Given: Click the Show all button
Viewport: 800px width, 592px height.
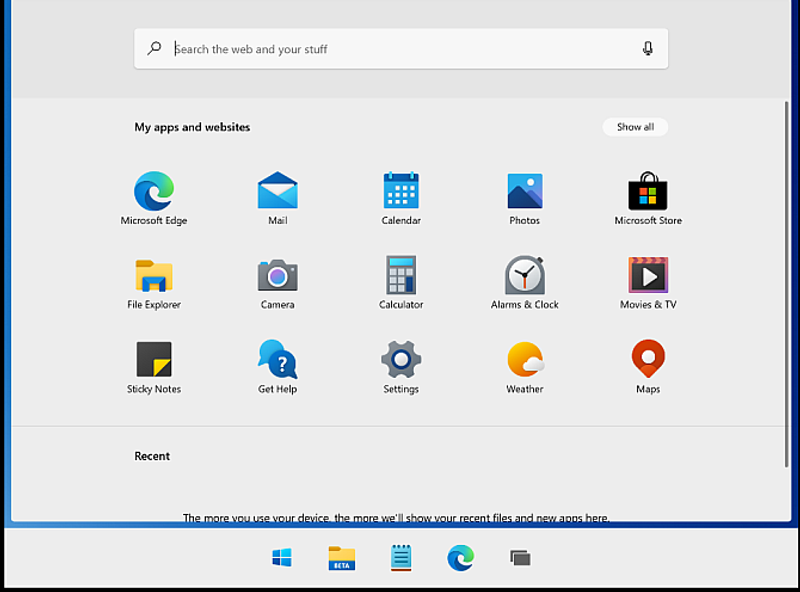Looking at the screenshot, I should (x=635, y=127).
